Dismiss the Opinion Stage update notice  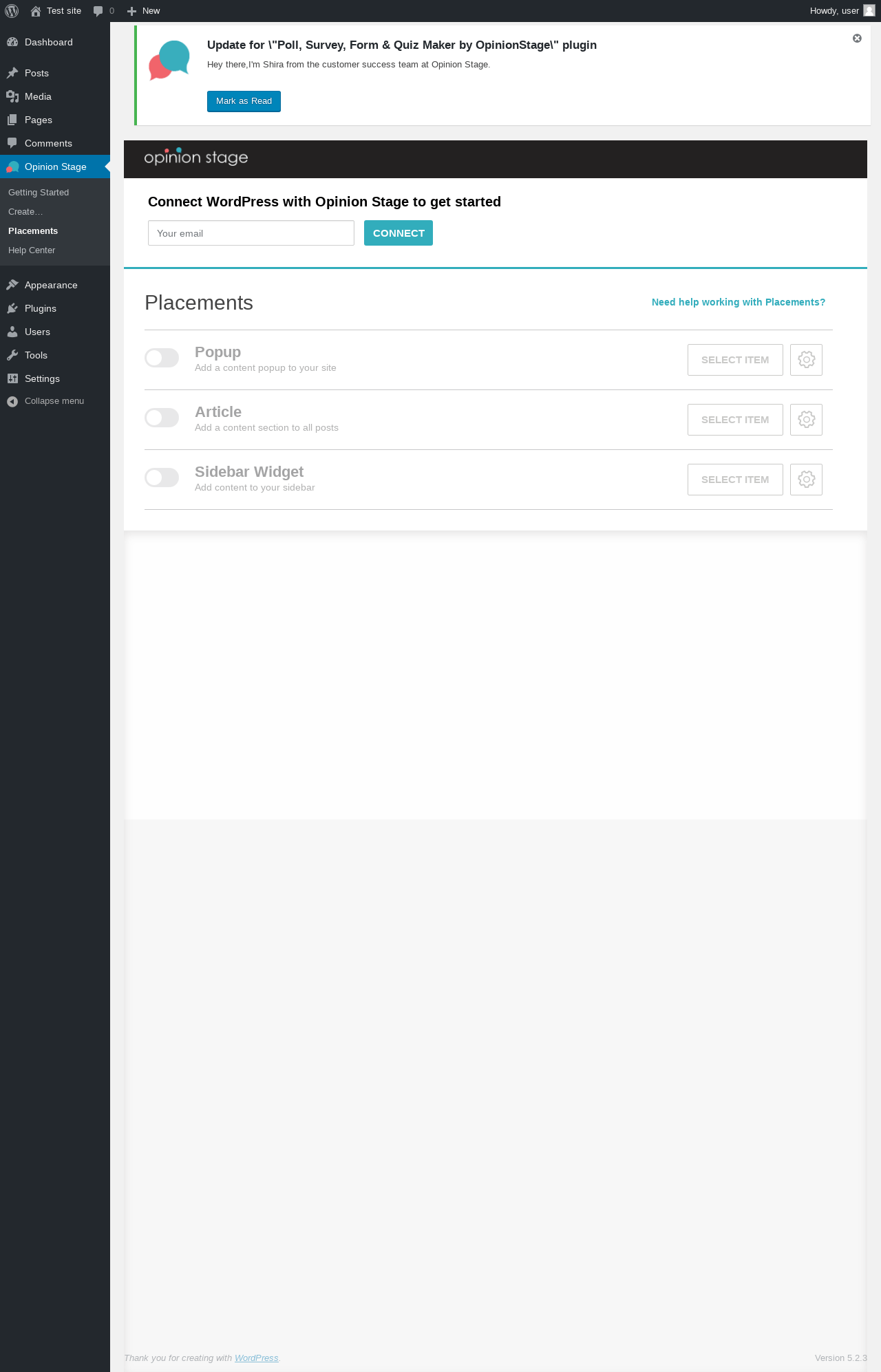[857, 39]
